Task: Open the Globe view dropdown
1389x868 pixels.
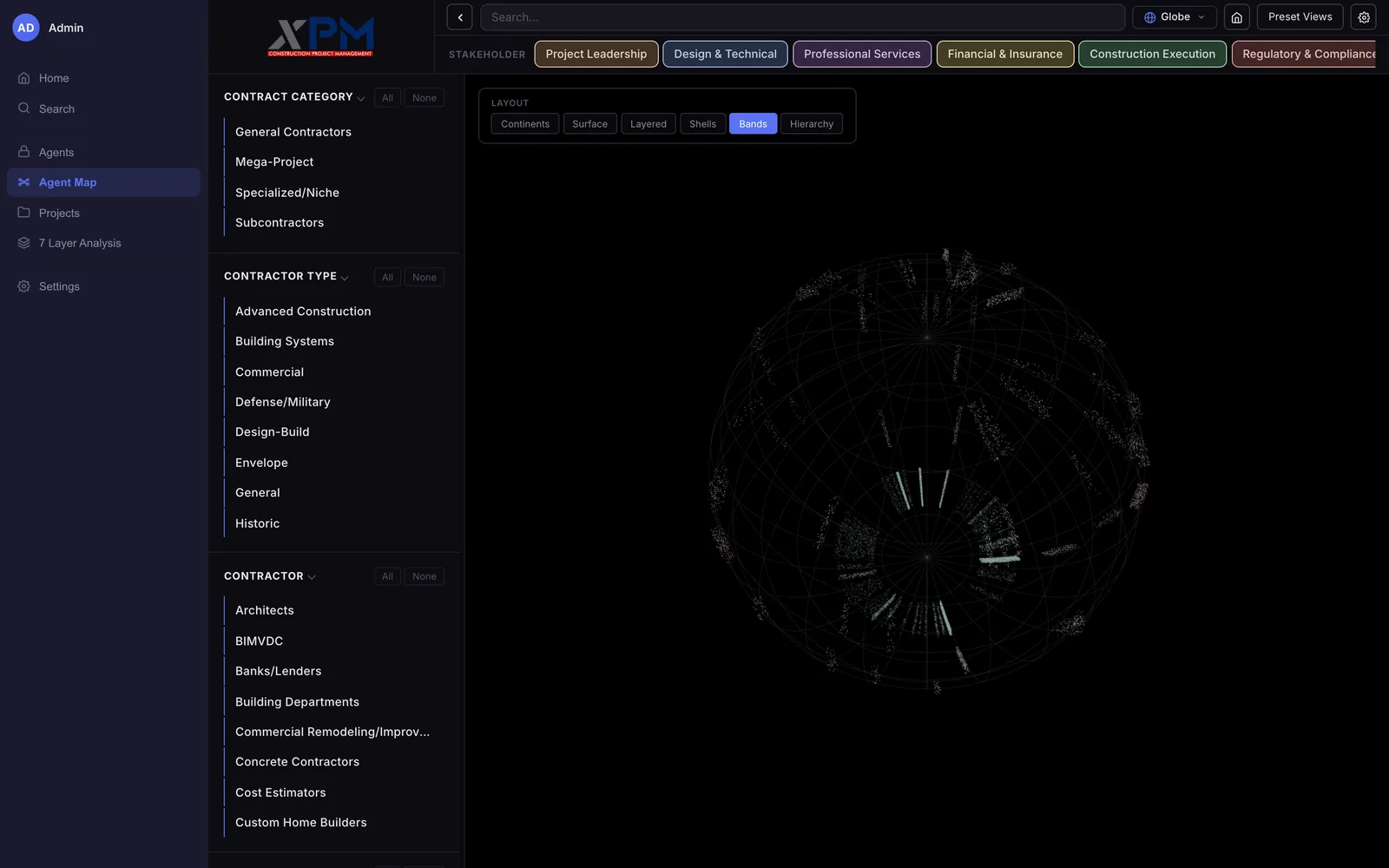Action: pyautogui.click(x=1174, y=17)
